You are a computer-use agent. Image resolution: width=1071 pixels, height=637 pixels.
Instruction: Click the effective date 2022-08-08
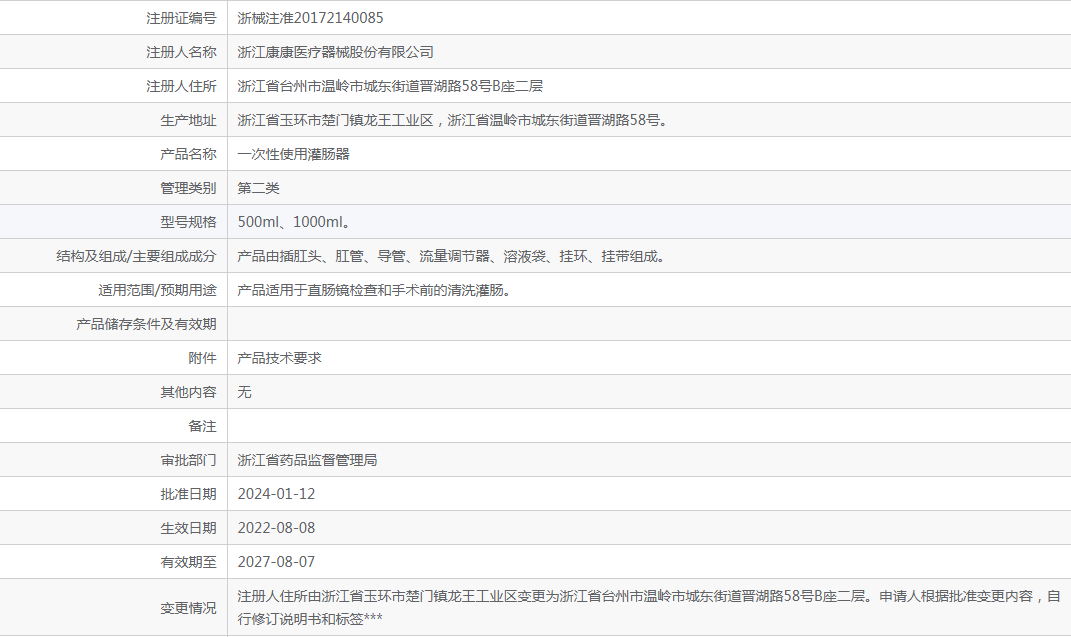[x=276, y=528]
